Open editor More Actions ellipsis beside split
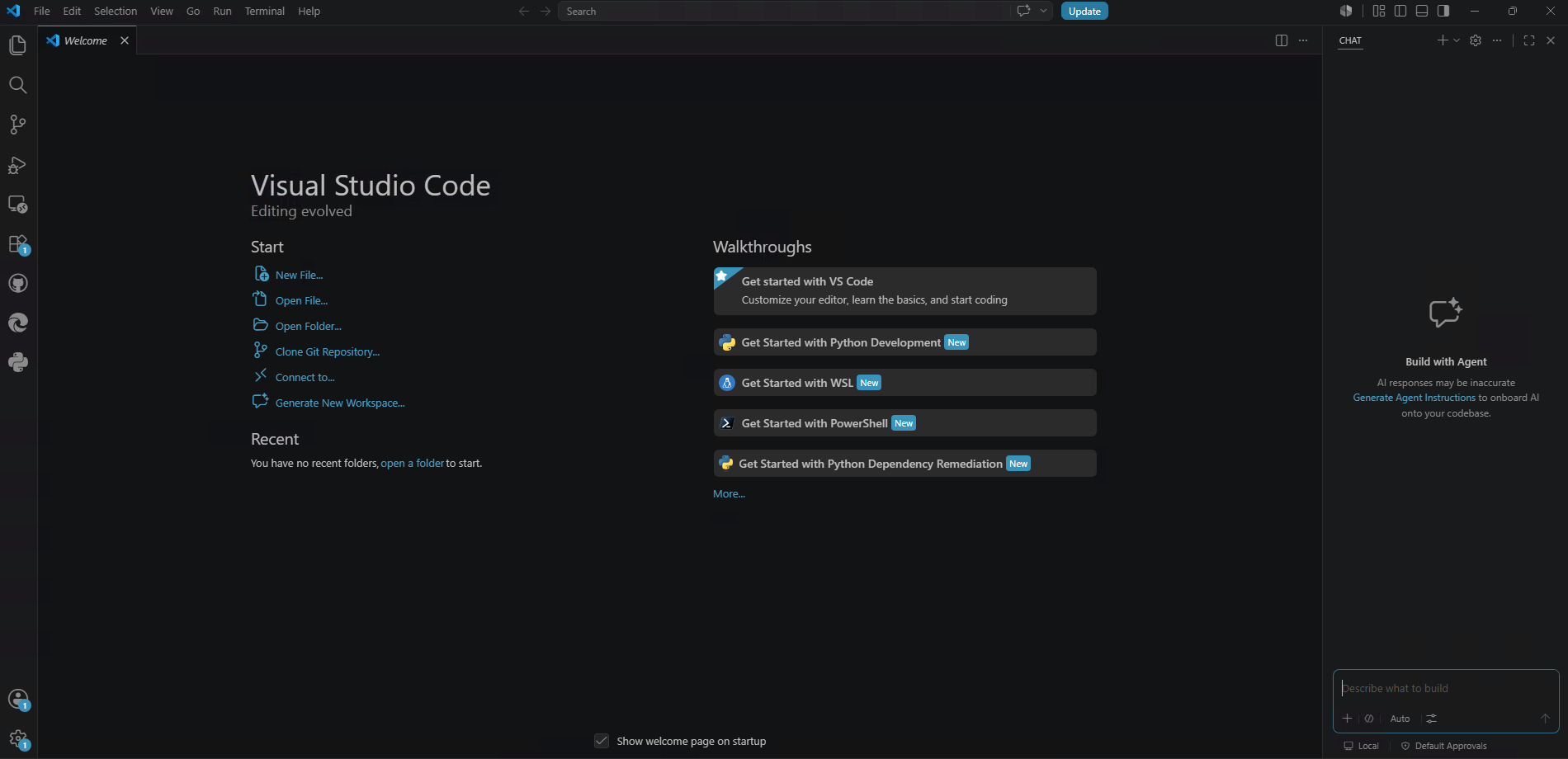The image size is (1568, 759). click(x=1303, y=40)
